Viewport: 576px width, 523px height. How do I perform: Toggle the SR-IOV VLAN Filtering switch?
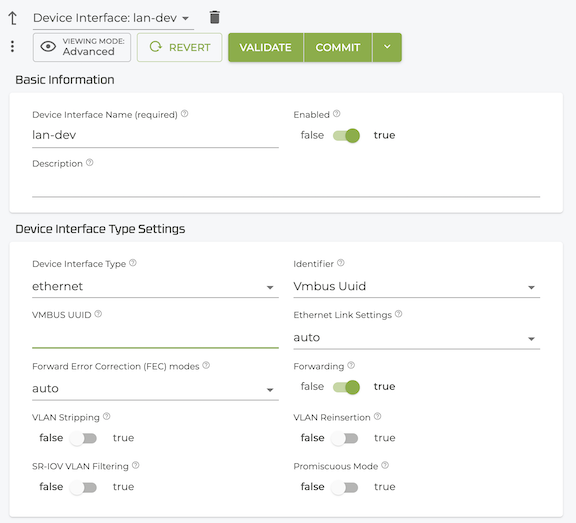[x=83, y=487]
